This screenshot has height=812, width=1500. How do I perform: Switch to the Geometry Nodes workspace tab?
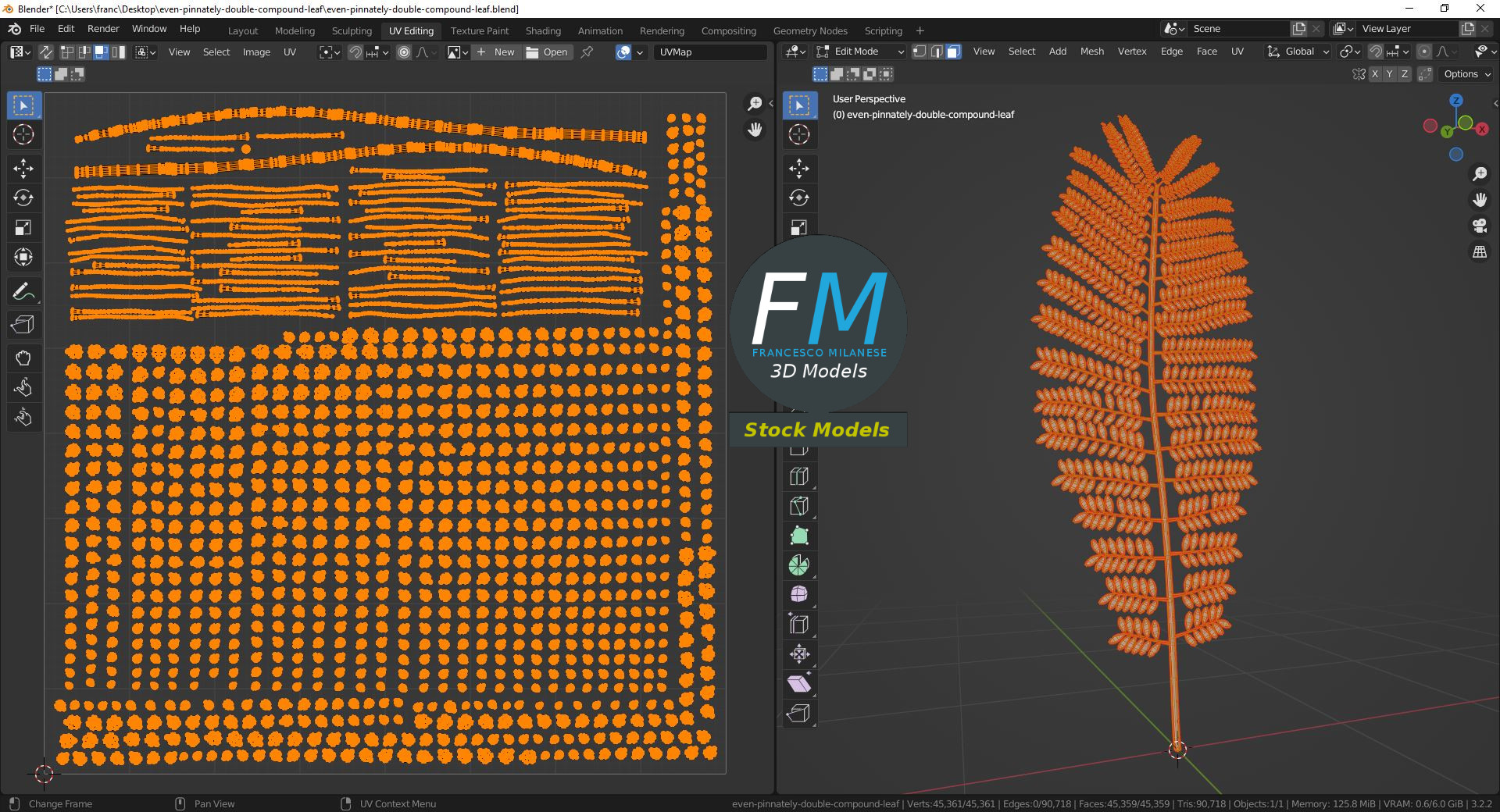[x=810, y=31]
